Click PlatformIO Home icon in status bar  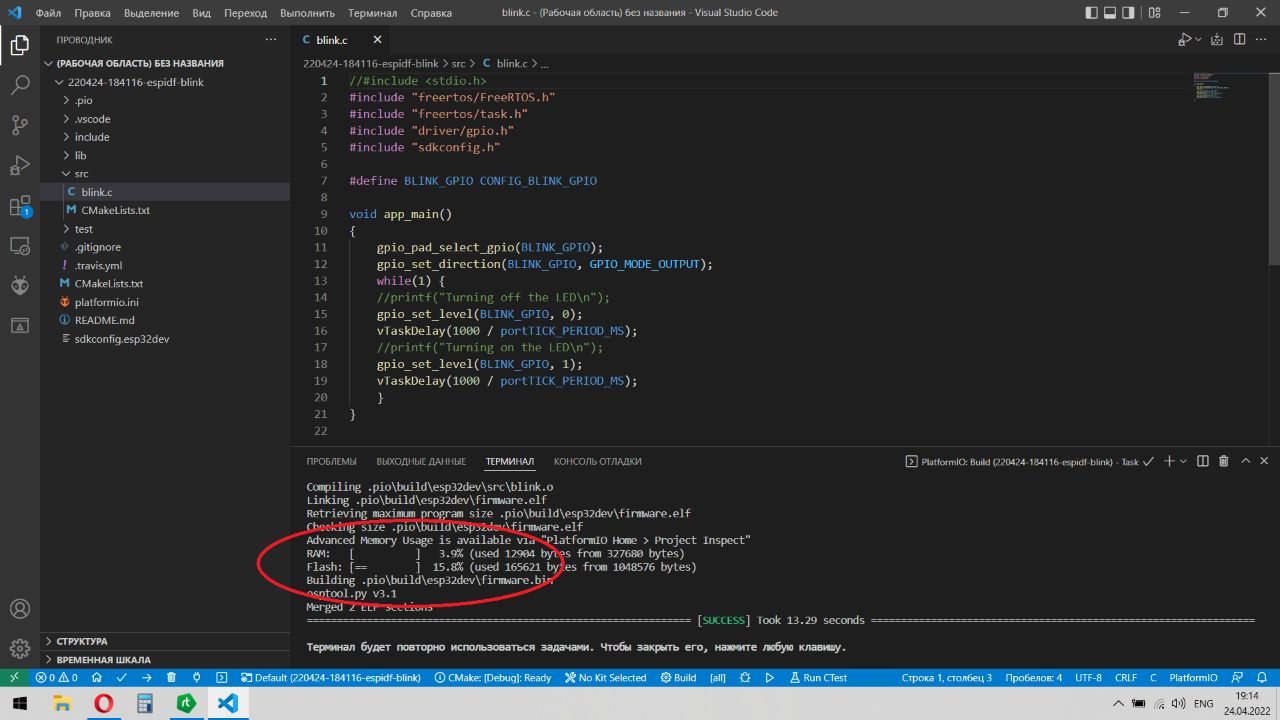[96, 677]
